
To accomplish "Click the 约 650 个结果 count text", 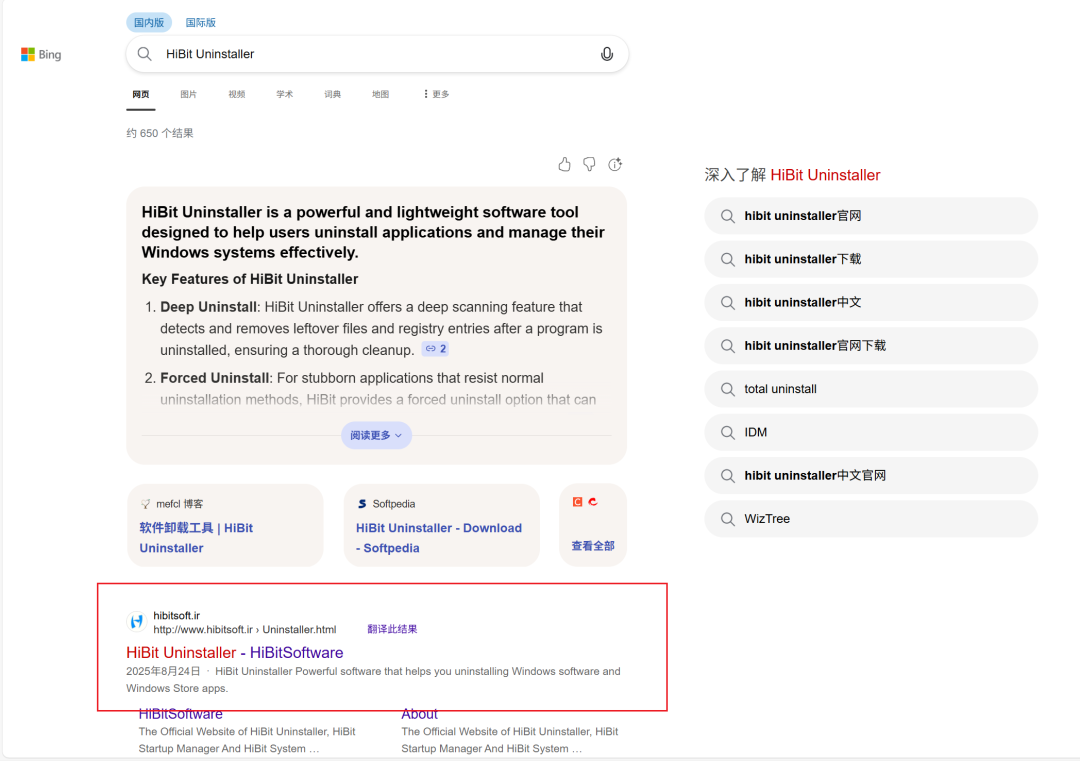I will click(x=160, y=133).
